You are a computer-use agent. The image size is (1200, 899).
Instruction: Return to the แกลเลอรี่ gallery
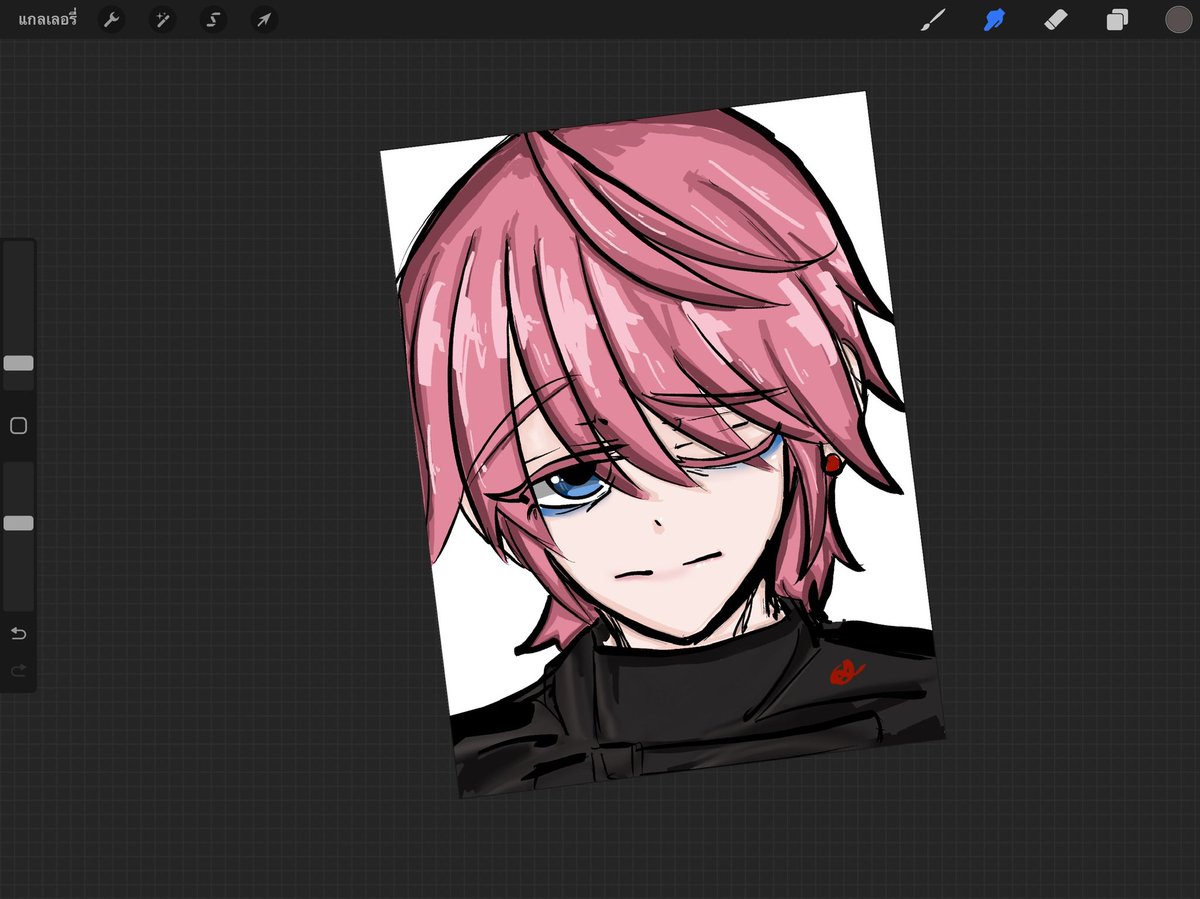coord(47,19)
